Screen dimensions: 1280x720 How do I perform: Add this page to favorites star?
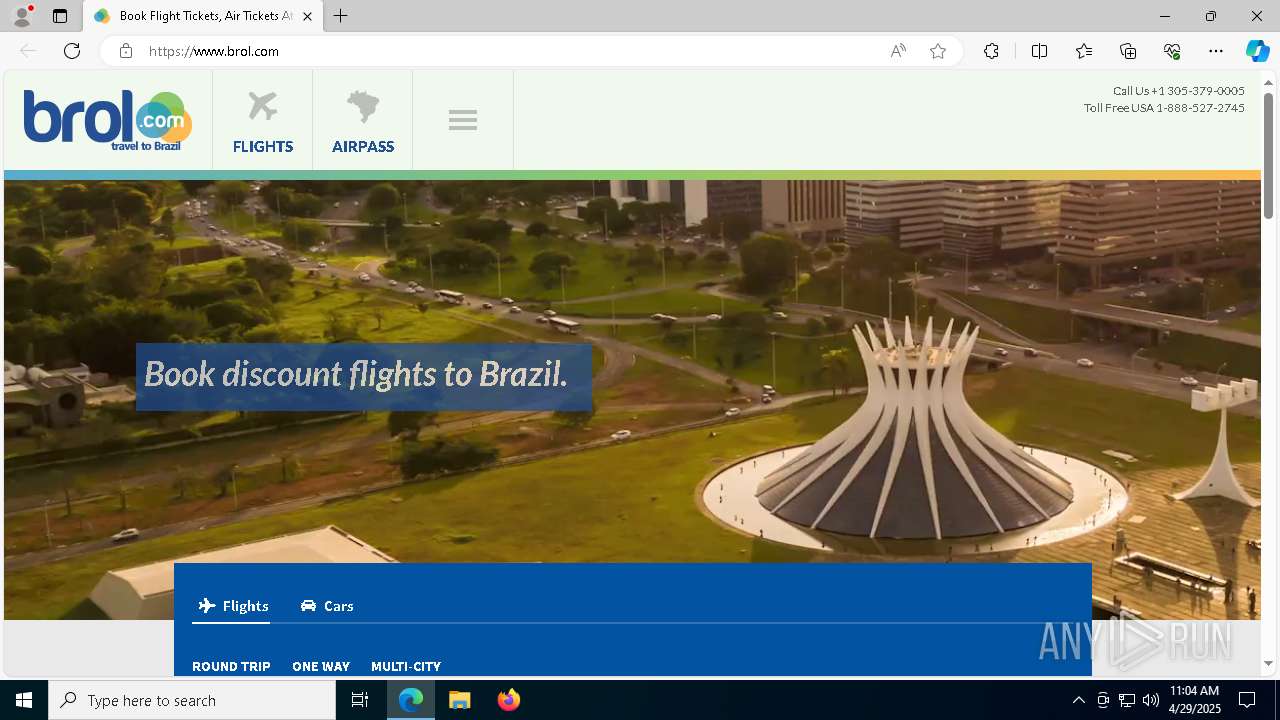coord(938,51)
